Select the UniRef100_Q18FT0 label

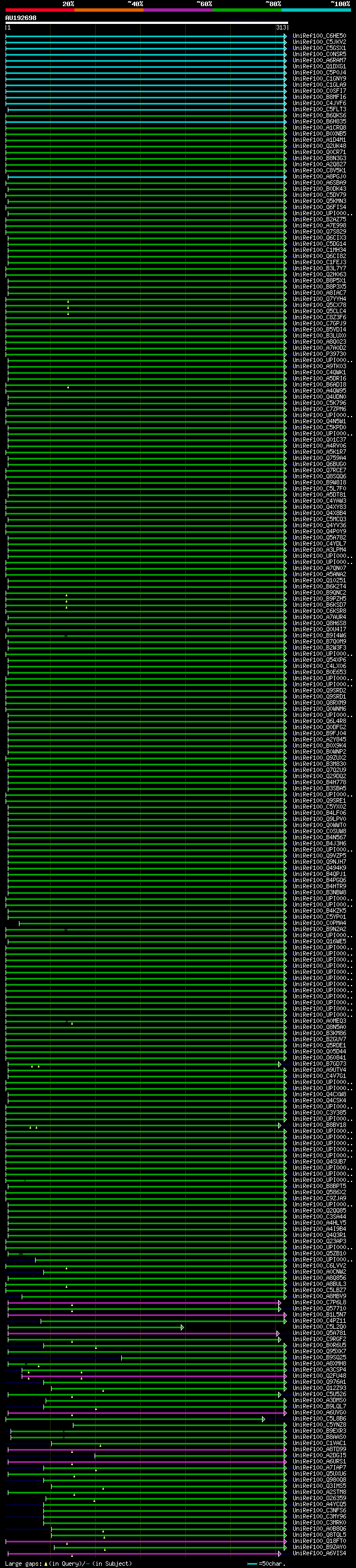coord(319,1542)
